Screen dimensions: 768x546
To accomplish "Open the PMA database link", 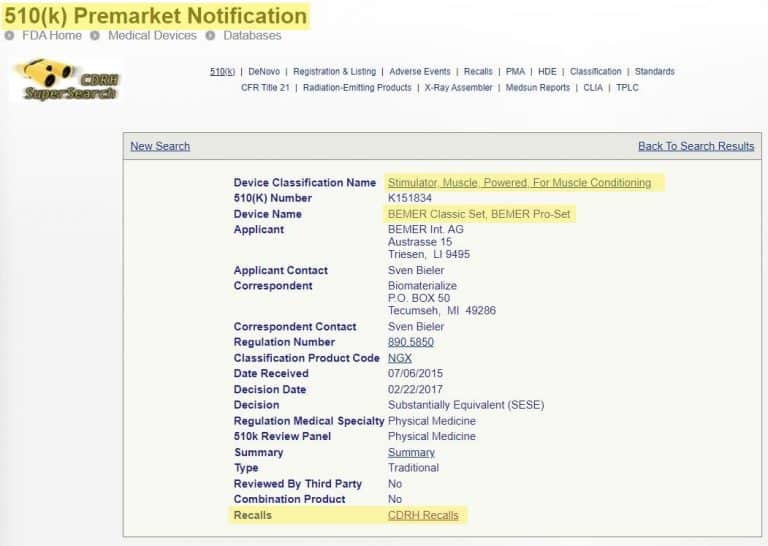I will tap(515, 72).
